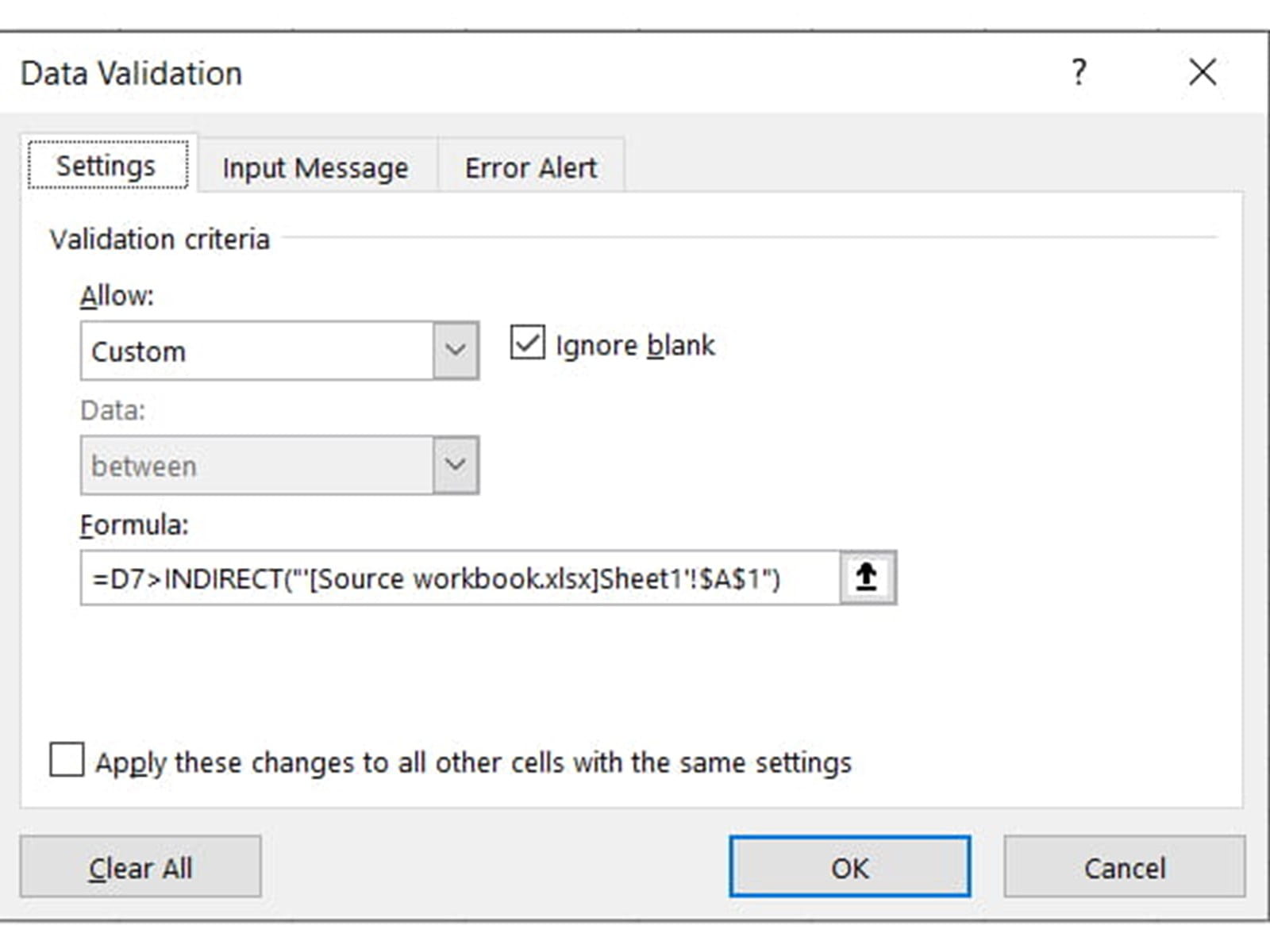
Task: Click the help question mark icon
Action: pos(1079,72)
